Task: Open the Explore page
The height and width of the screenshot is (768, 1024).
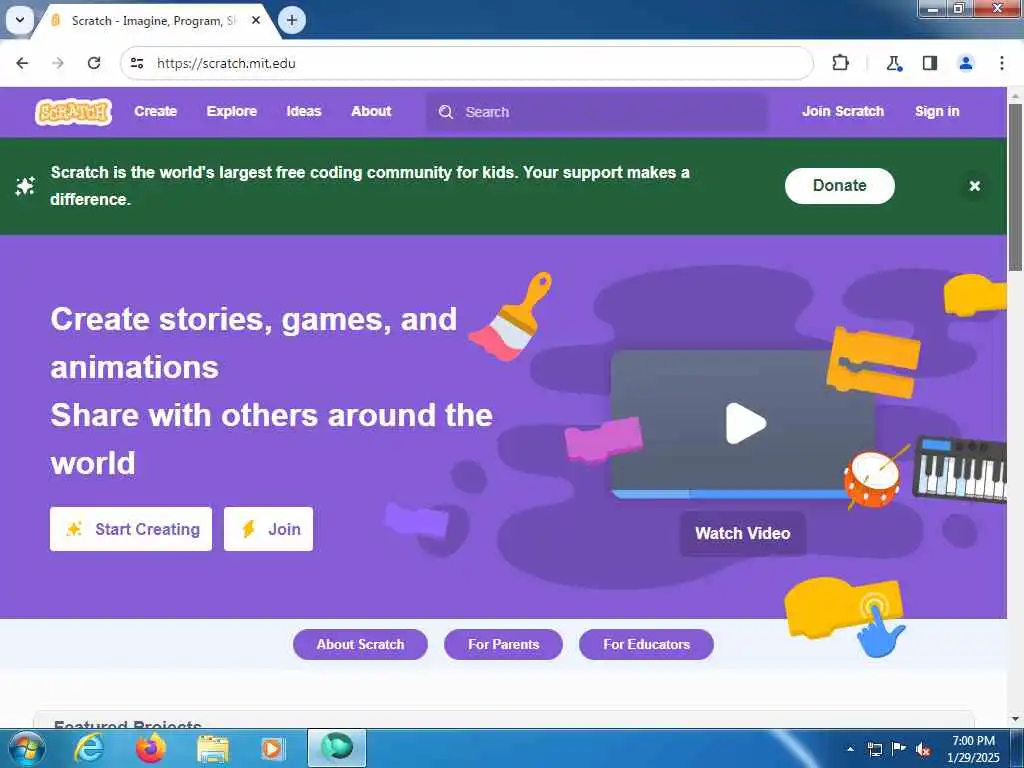Action: tap(232, 112)
